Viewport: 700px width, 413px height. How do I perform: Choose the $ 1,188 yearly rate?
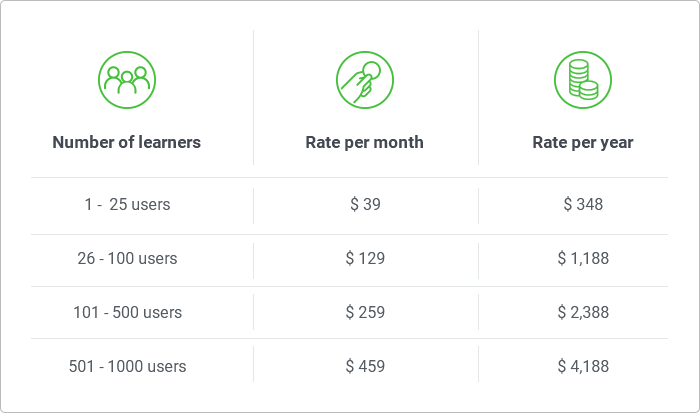point(583,259)
